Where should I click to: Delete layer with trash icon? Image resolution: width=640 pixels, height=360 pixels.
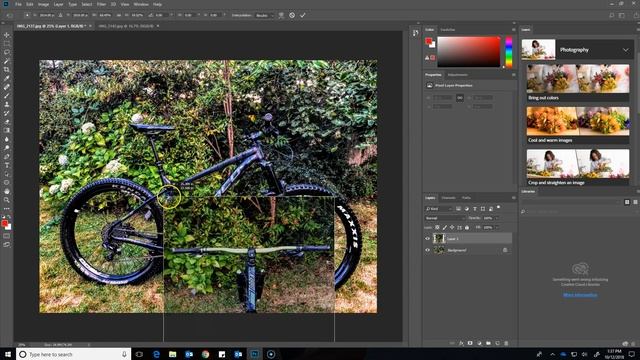click(506, 343)
